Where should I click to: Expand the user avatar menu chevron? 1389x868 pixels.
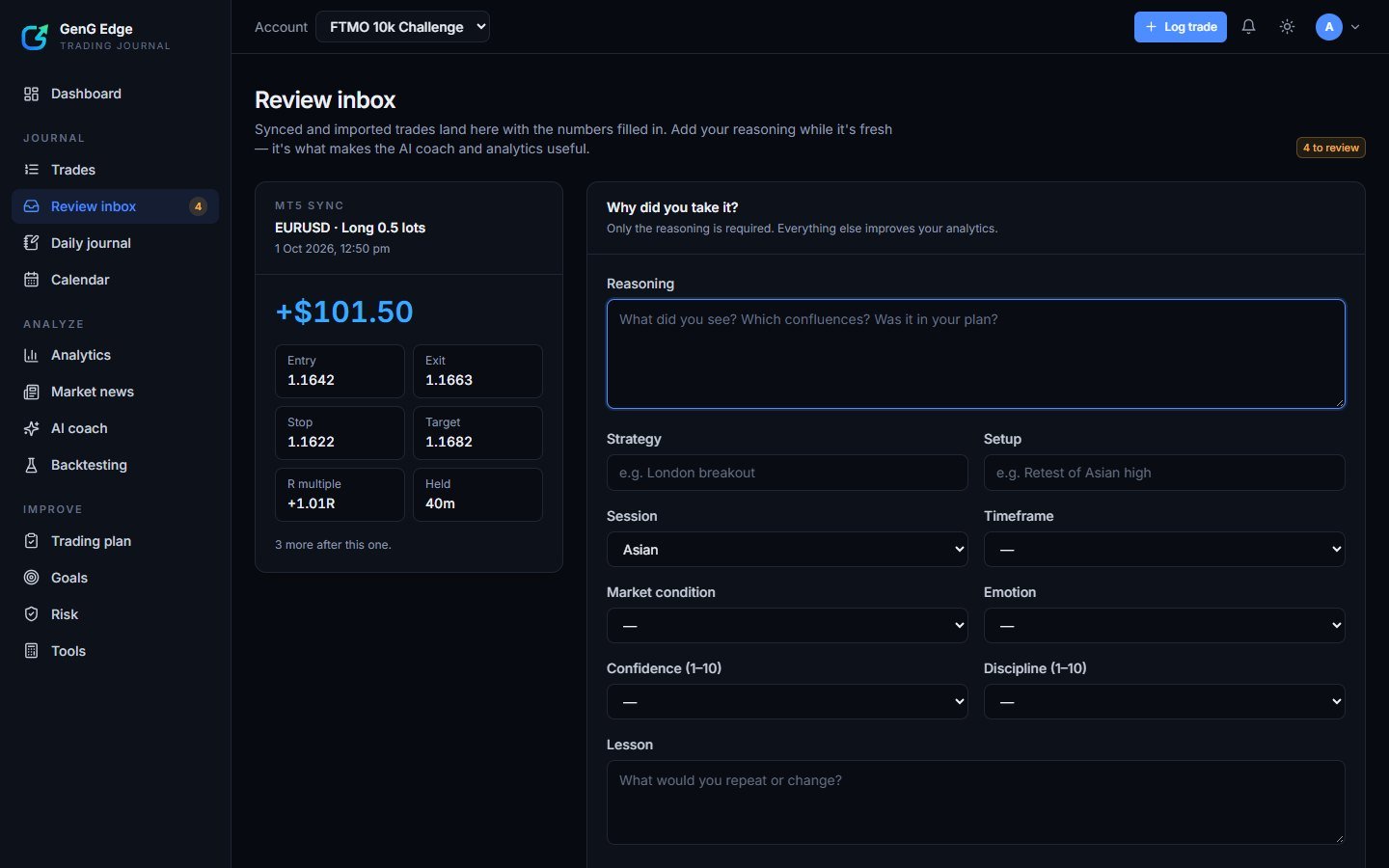[x=1355, y=27]
